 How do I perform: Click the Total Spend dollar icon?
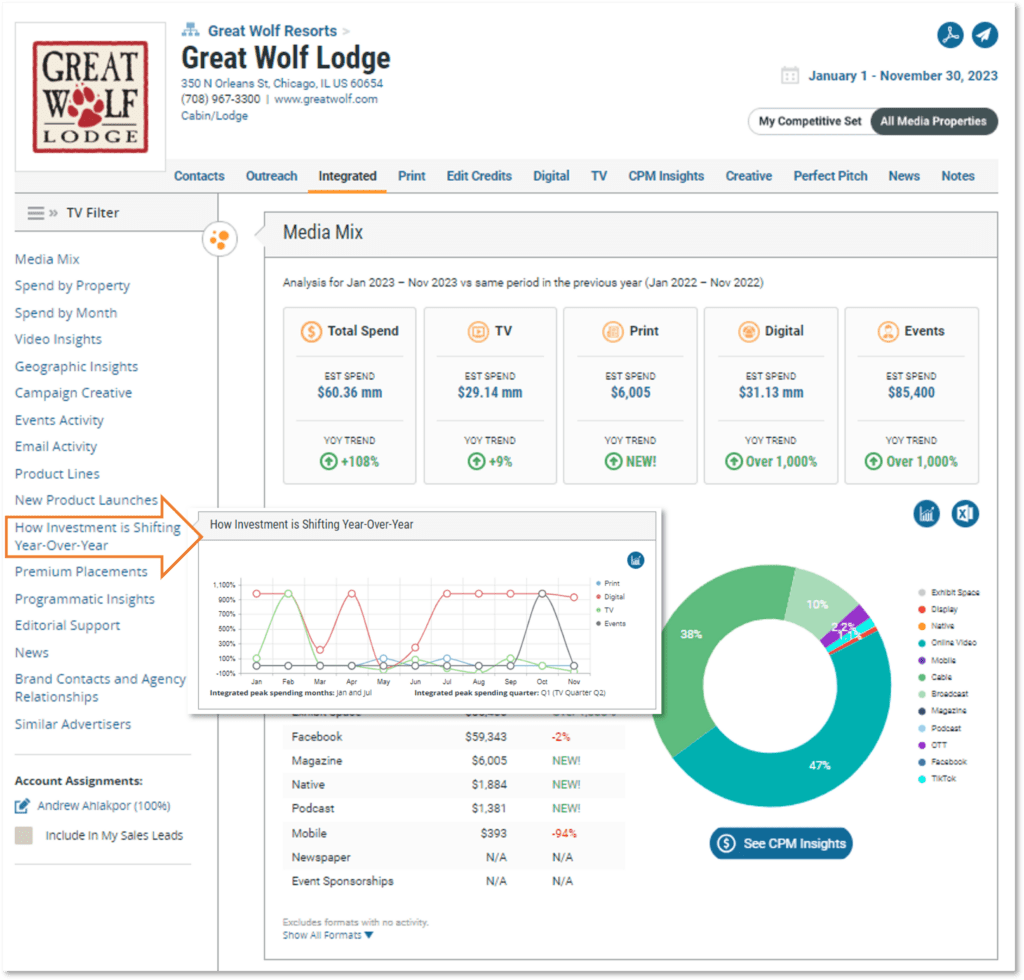click(x=312, y=332)
